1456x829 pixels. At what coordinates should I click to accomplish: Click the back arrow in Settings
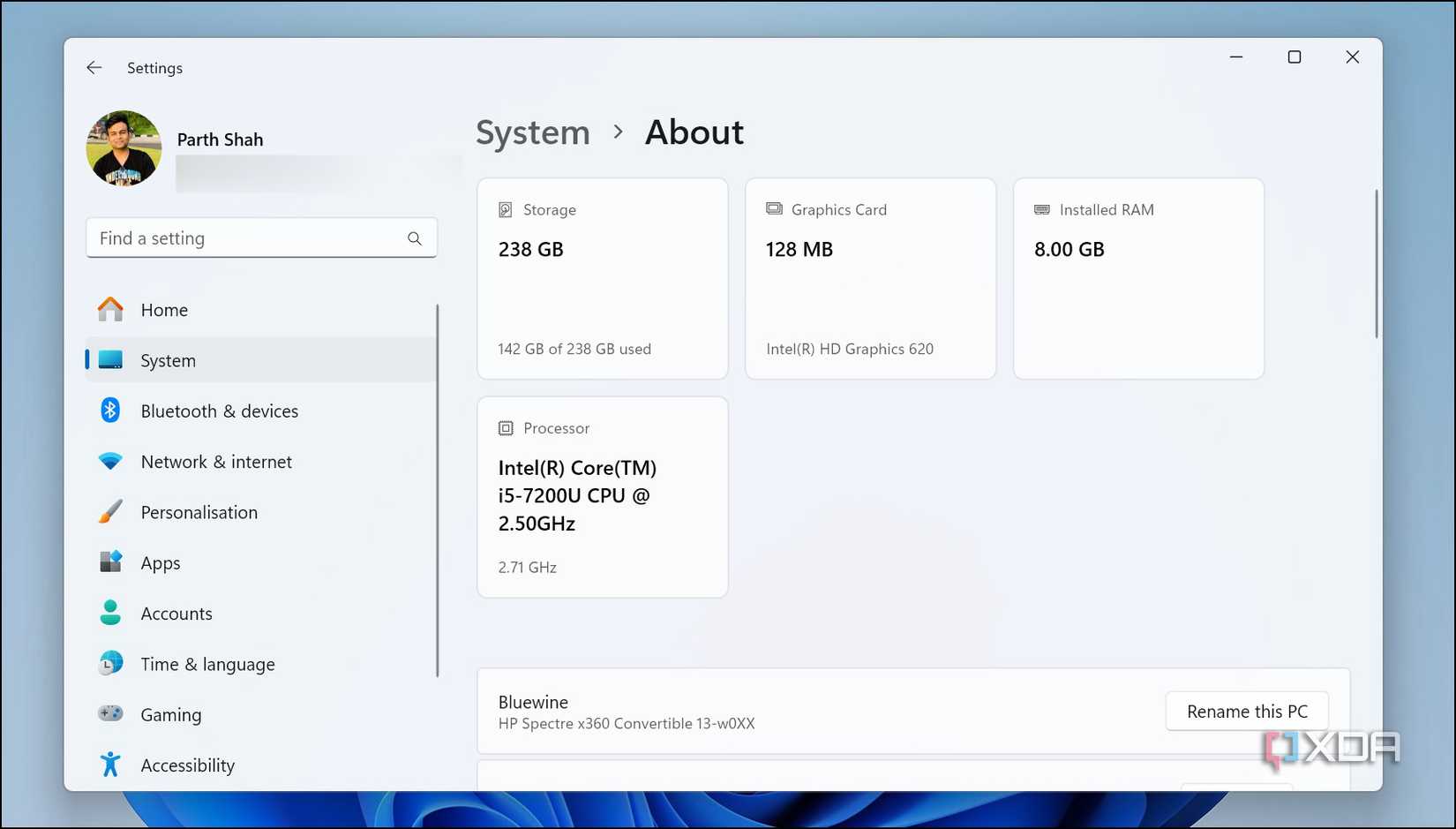(94, 68)
